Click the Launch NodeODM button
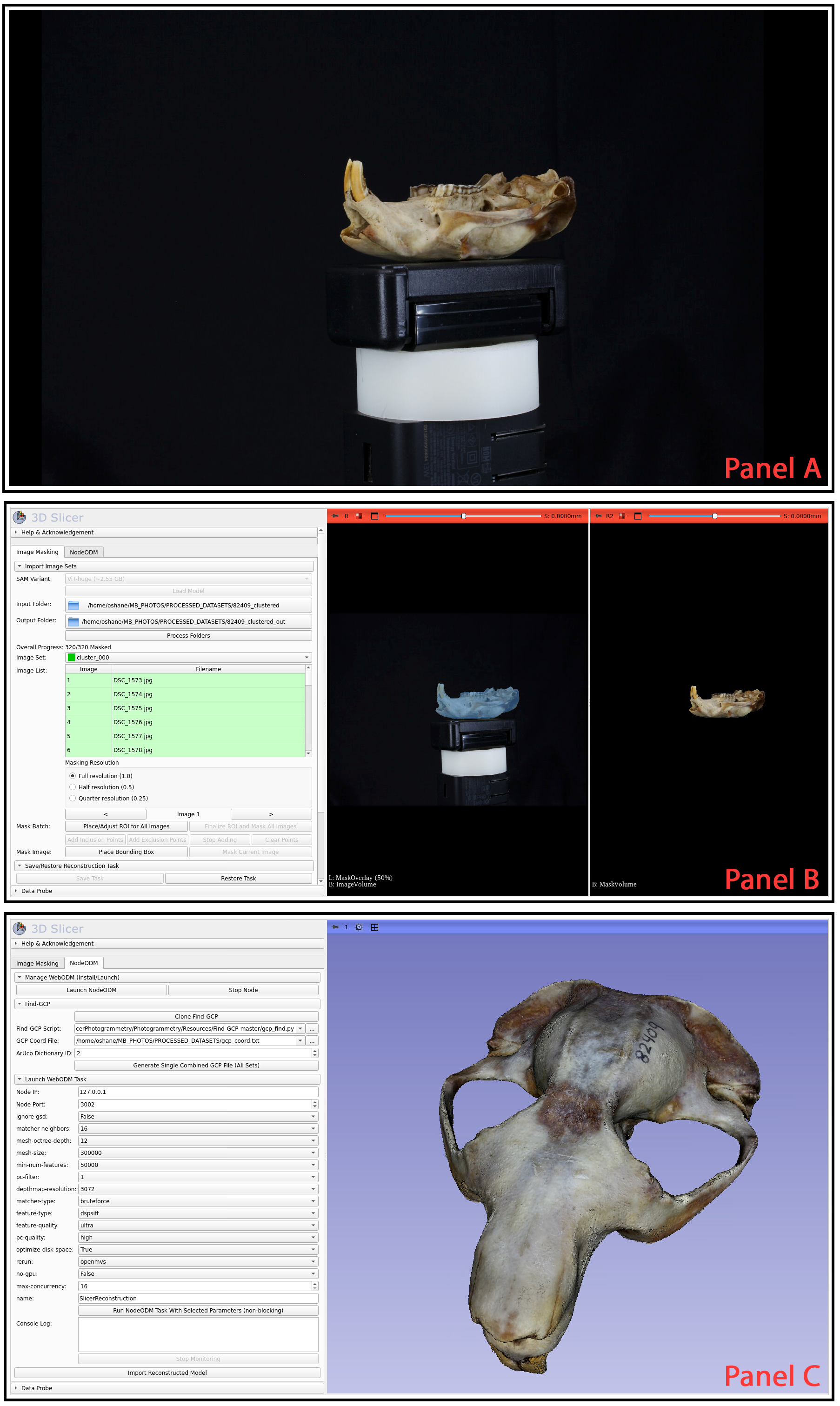840x1406 pixels. click(91, 989)
